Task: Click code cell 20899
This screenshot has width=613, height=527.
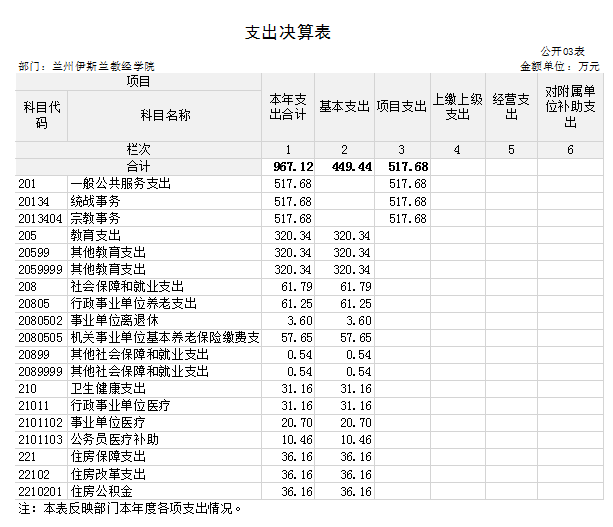Action: pos(34,355)
